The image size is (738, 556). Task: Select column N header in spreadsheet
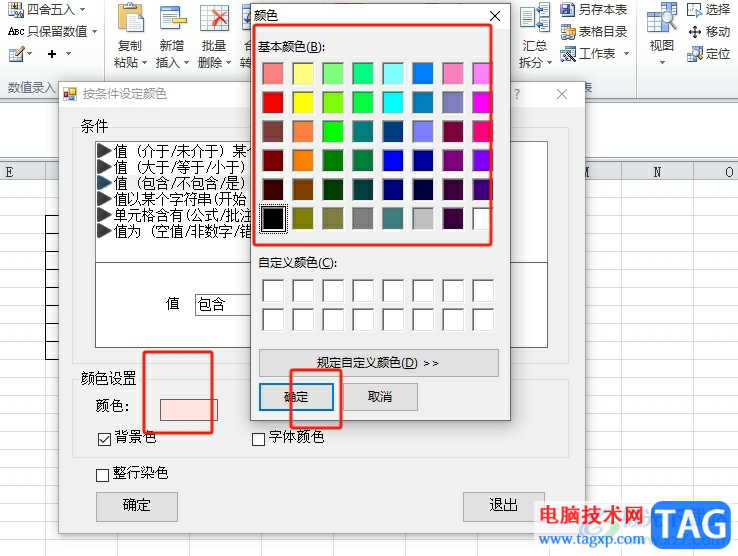658,172
